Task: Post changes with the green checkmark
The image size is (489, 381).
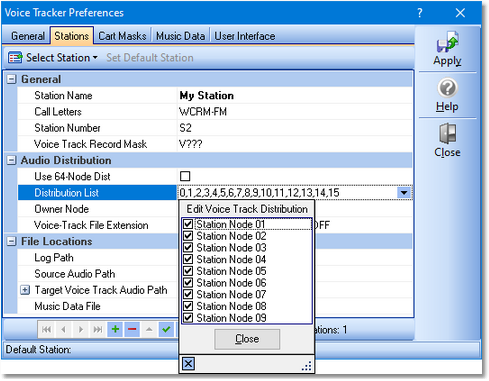Action: click(x=166, y=330)
